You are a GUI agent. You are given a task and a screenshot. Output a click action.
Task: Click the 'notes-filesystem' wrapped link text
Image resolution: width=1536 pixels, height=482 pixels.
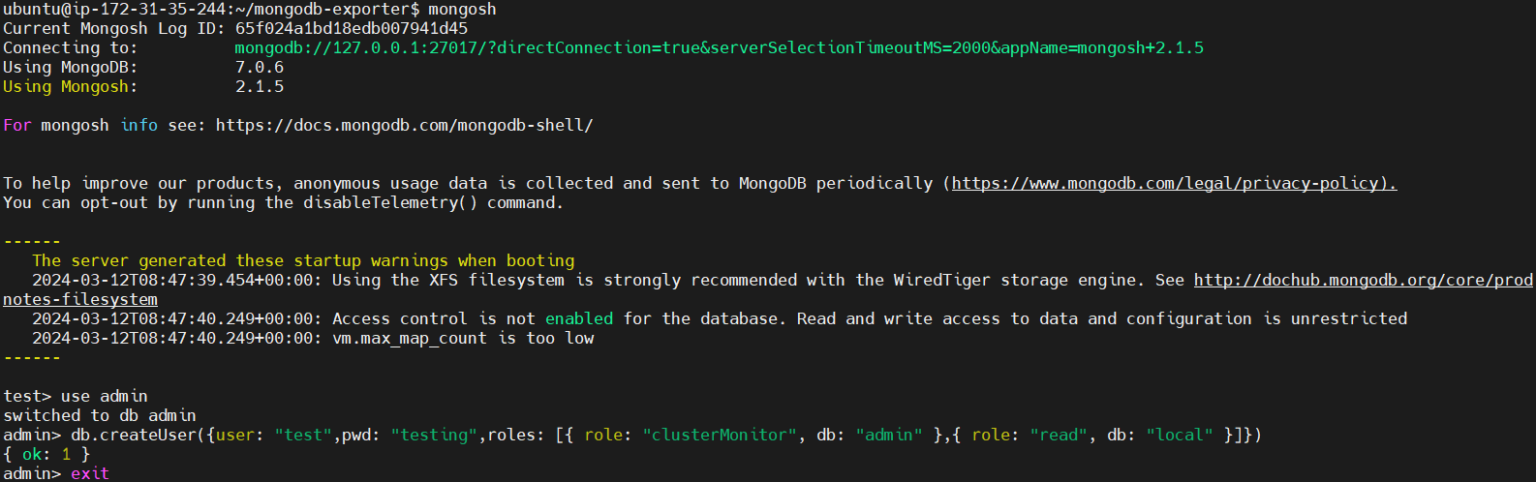[80, 299]
